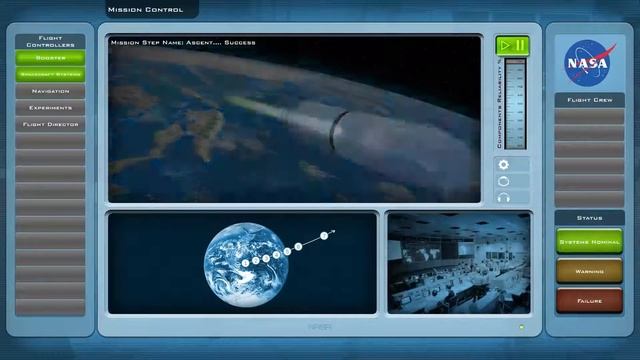Click the Mission Step Name Ascent Success text
This screenshot has height=360, width=640.
183,42
